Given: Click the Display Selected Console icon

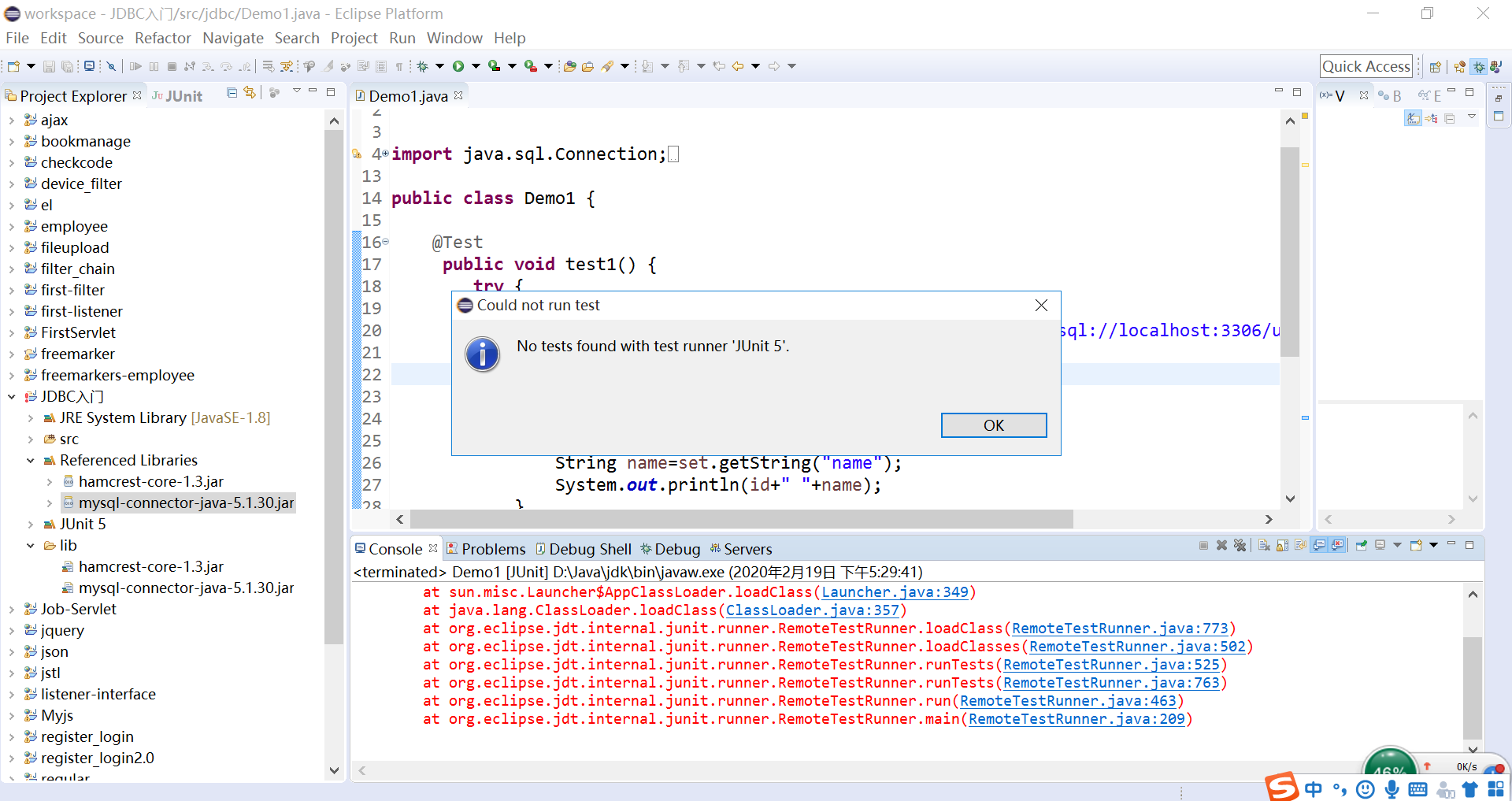Looking at the screenshot, I should pos(1380,545).
